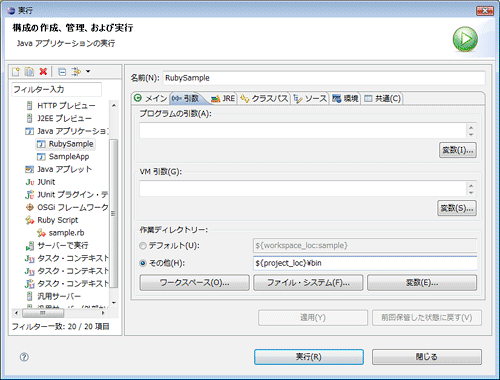Click the ワークスペース(O)... button
This screenshot has height=380, width=500.
point(194,283)
